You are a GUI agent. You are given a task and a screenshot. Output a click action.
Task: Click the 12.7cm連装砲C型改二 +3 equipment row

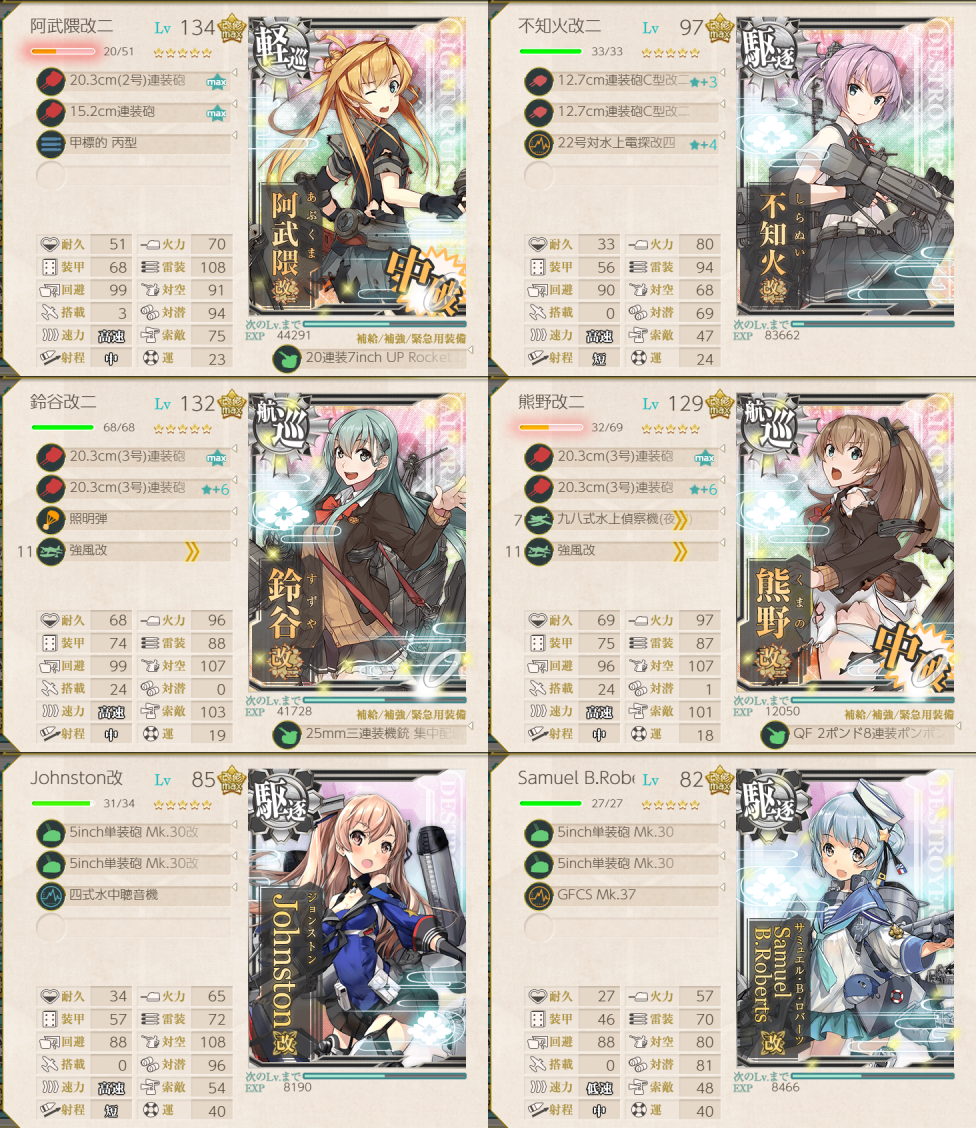(x=622, y=81)
